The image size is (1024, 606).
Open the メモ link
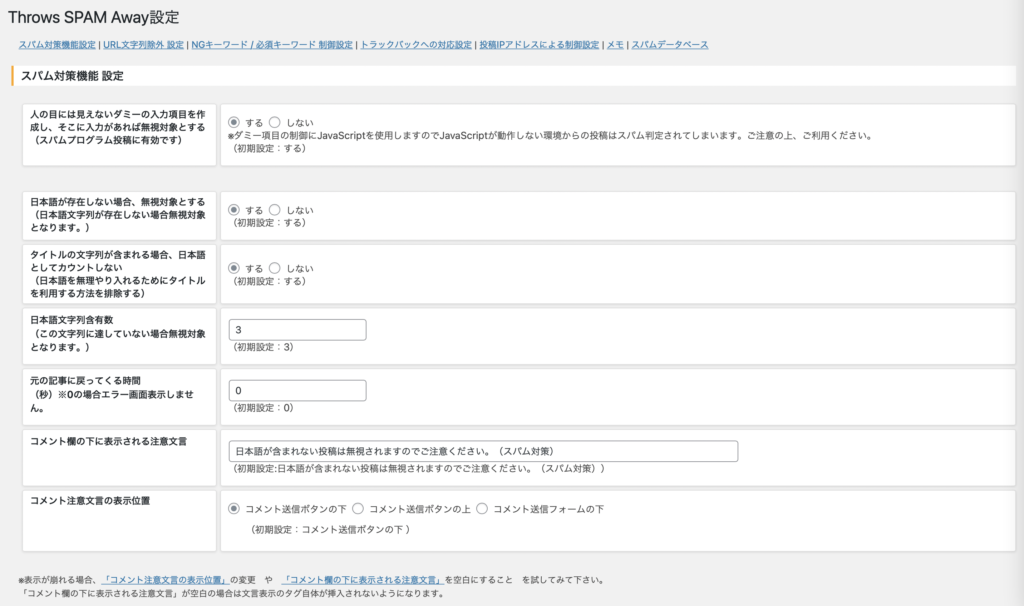click(x=615, y=45)
